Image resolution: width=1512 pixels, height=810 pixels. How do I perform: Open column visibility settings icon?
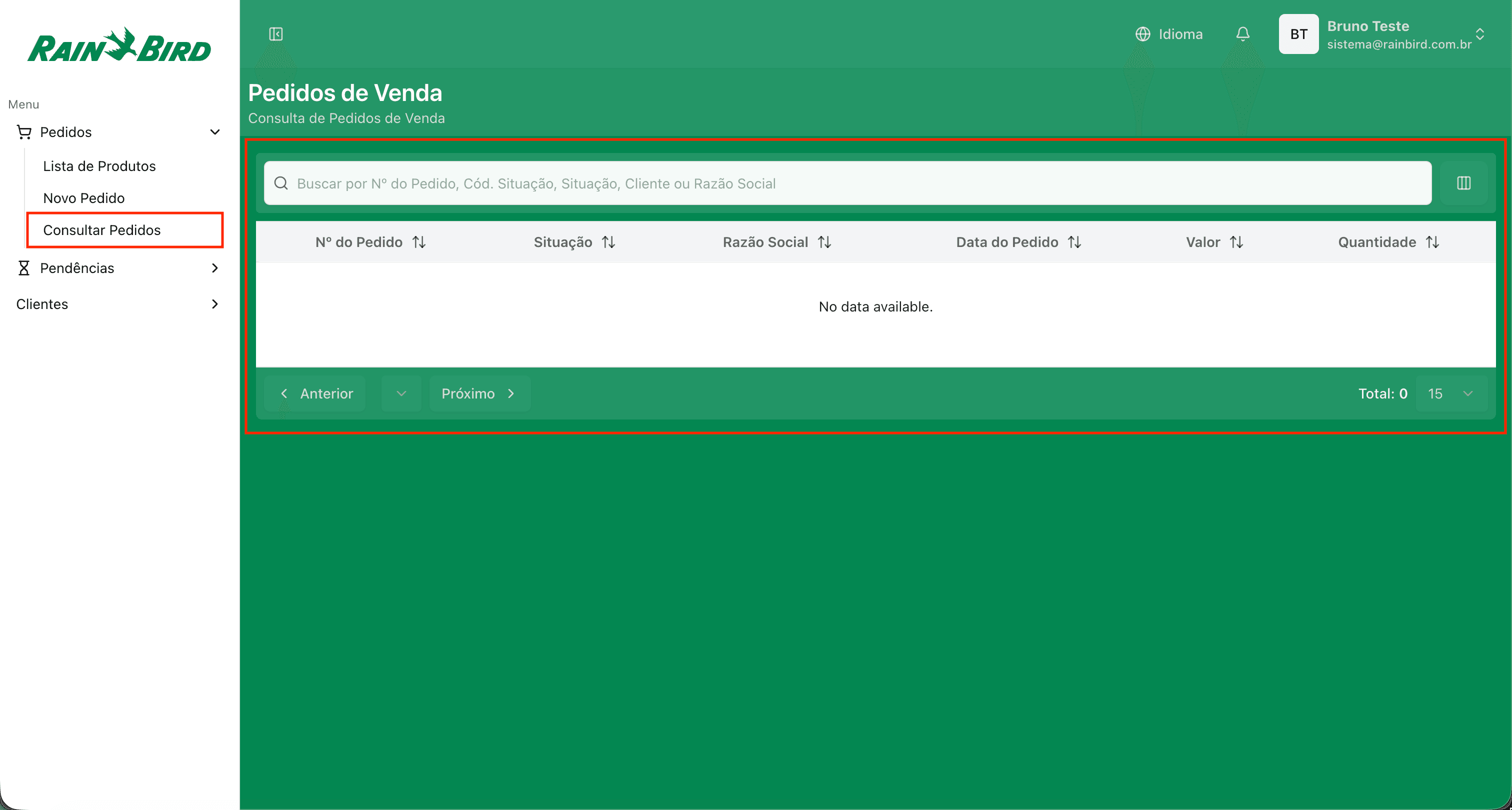point(1463,183)
